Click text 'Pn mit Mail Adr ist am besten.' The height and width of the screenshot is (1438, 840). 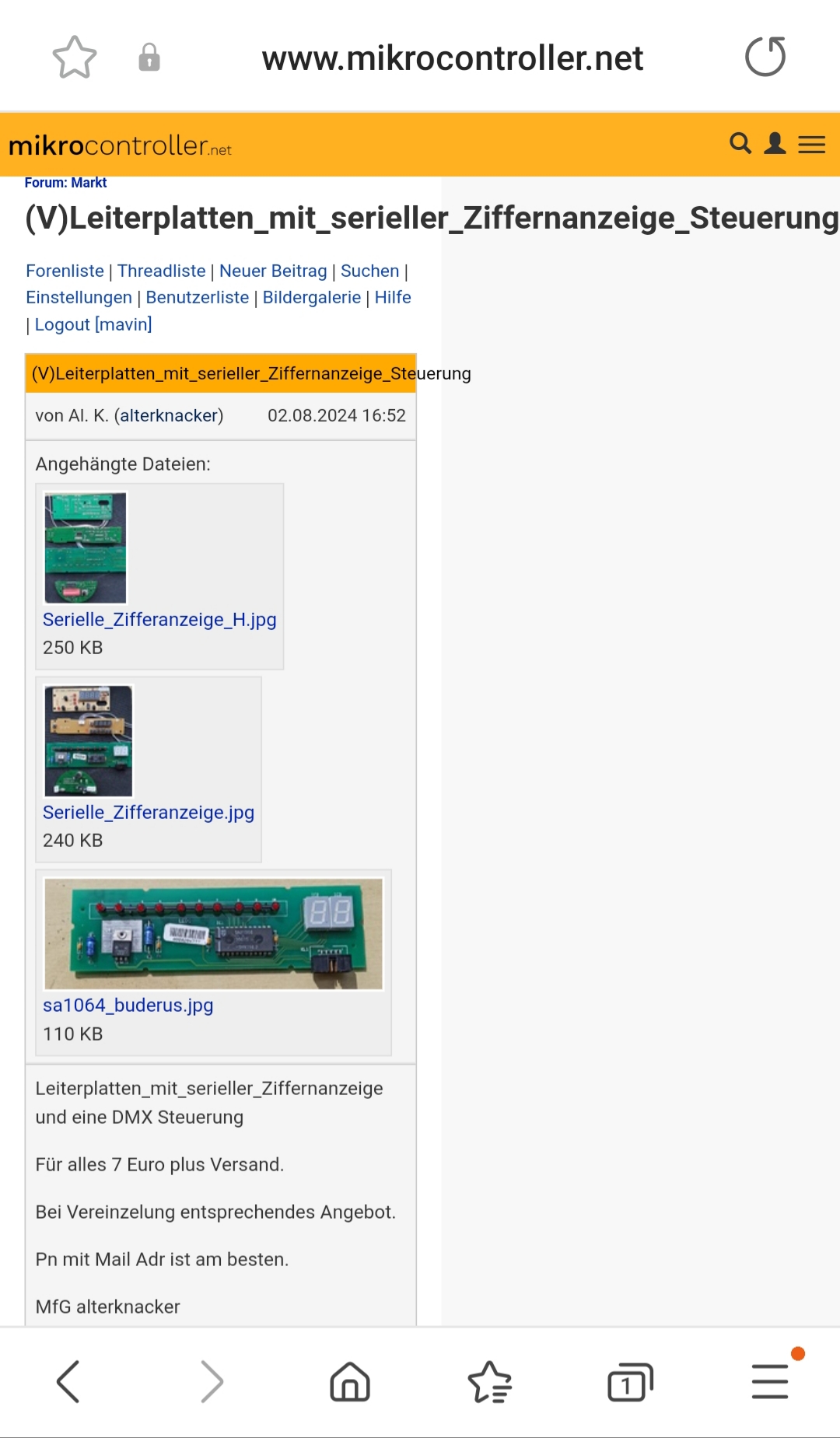click(162, 1259)
